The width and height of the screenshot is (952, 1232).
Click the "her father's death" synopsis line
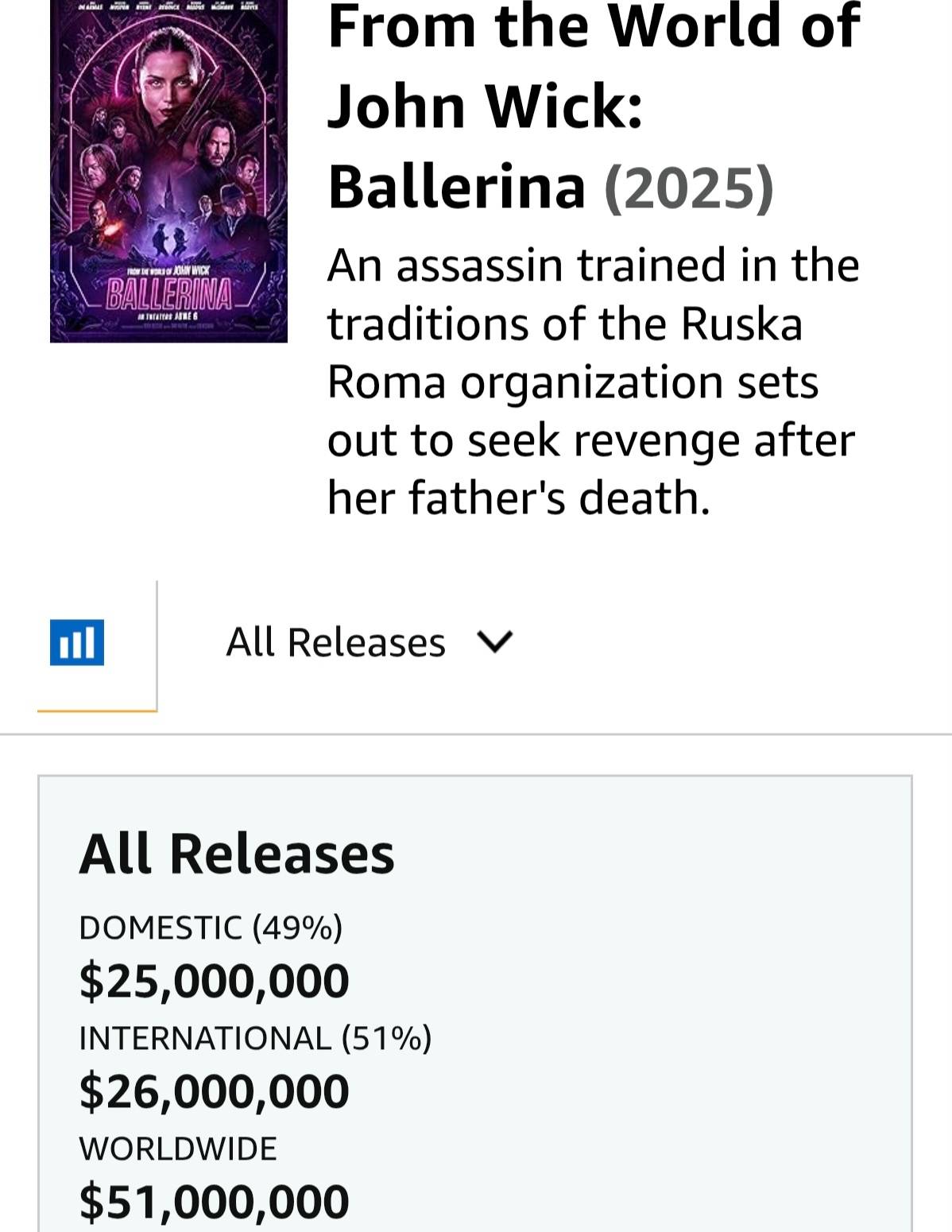point(518,498)
